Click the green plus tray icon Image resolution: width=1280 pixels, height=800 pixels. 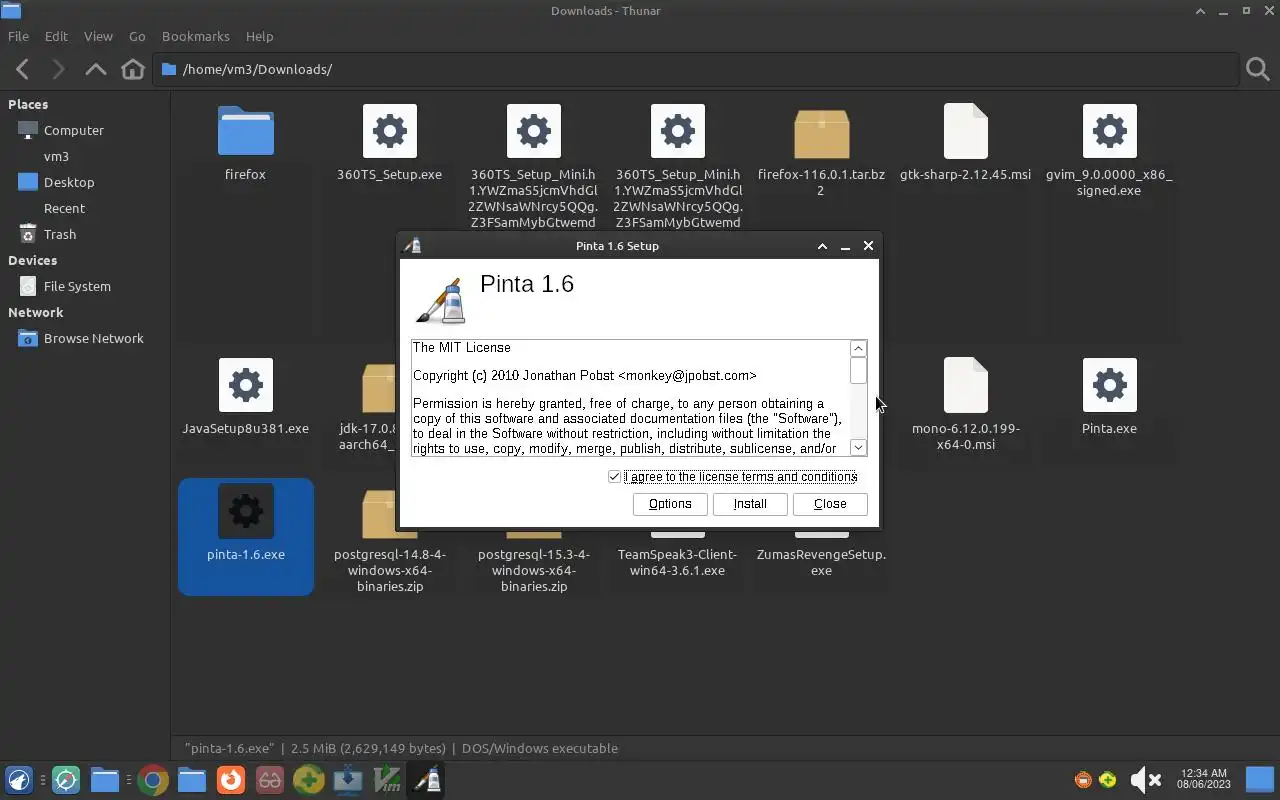1108,780
